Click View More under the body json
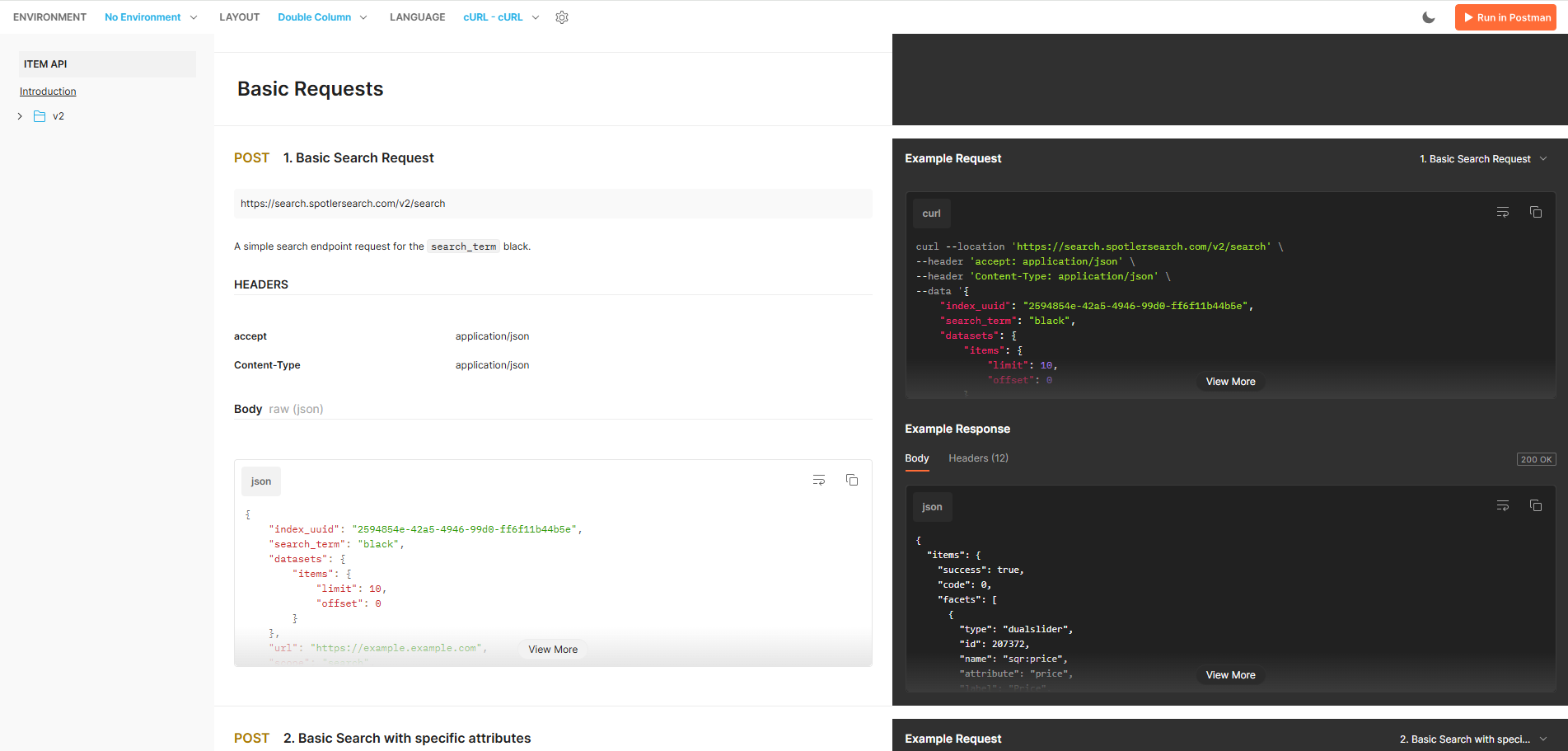This screenshot has width=1568, height=751. (553, 650)
